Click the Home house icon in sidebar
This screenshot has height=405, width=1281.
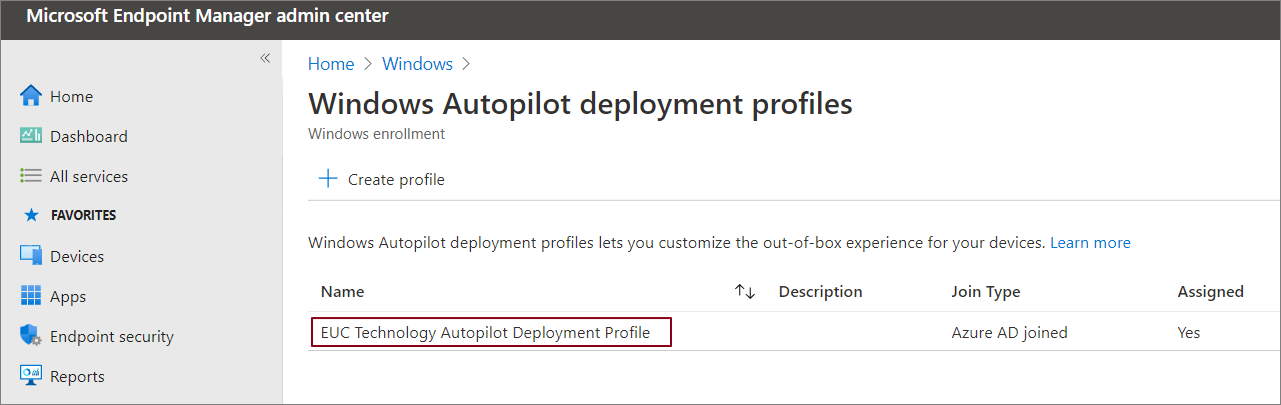31,96
